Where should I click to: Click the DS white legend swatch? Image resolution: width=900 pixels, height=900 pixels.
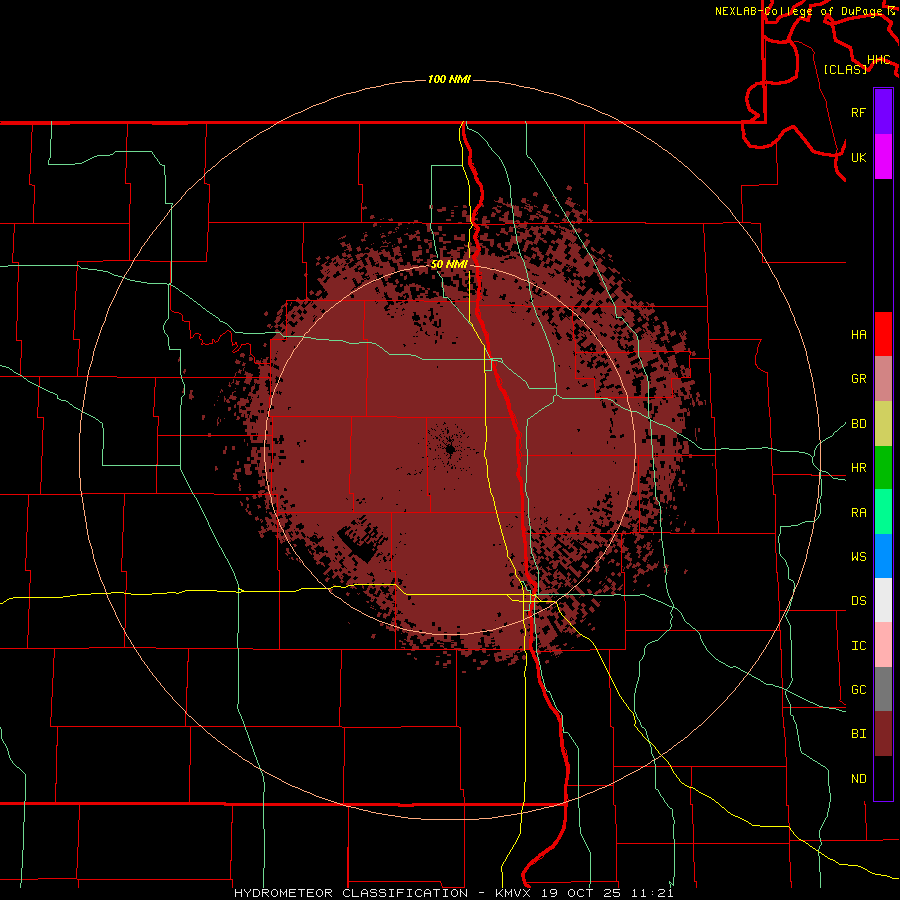pyautogui.click(x=883, y=600)
